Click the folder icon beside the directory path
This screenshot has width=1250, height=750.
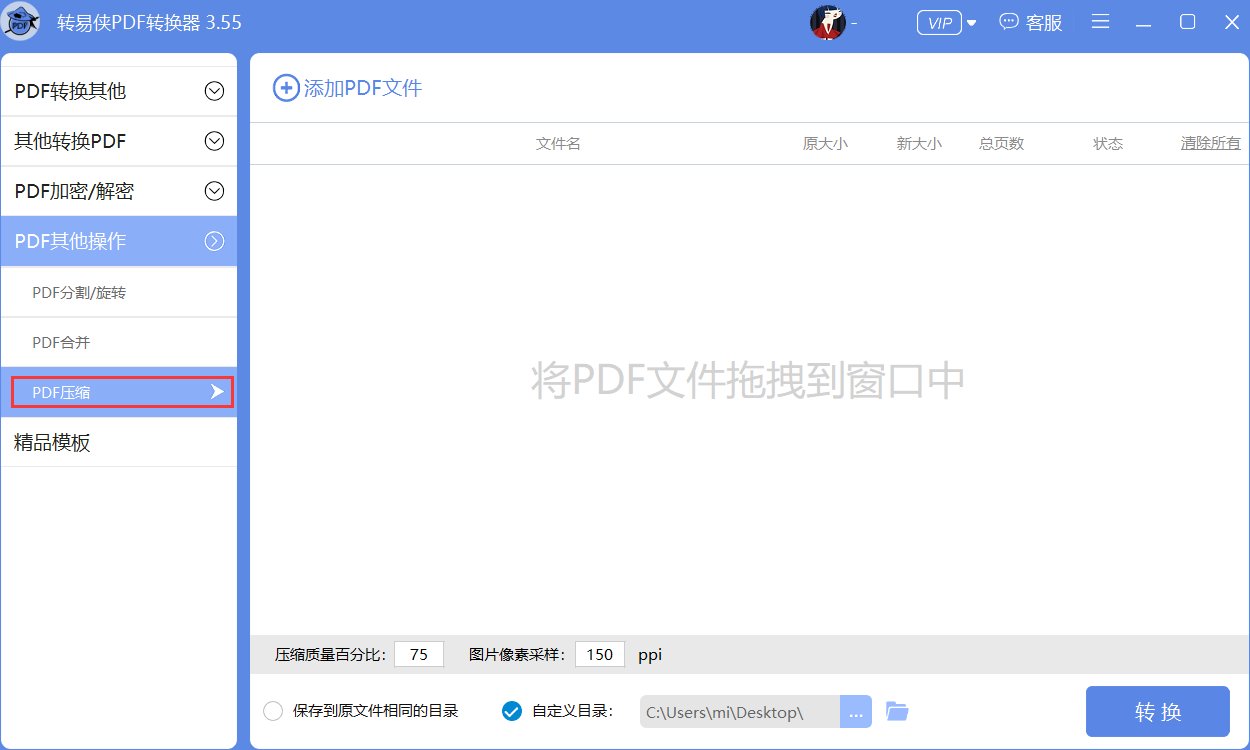tap(897, 711)
